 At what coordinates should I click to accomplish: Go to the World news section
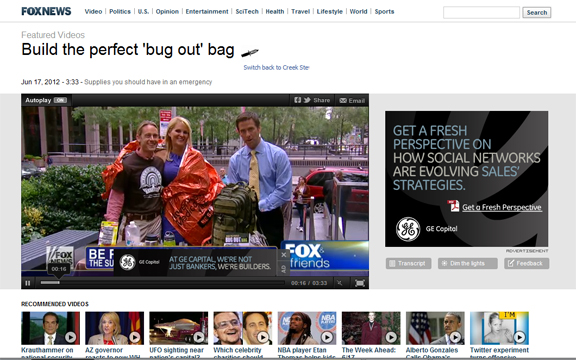pyautogui.click(x=358, y=11)
